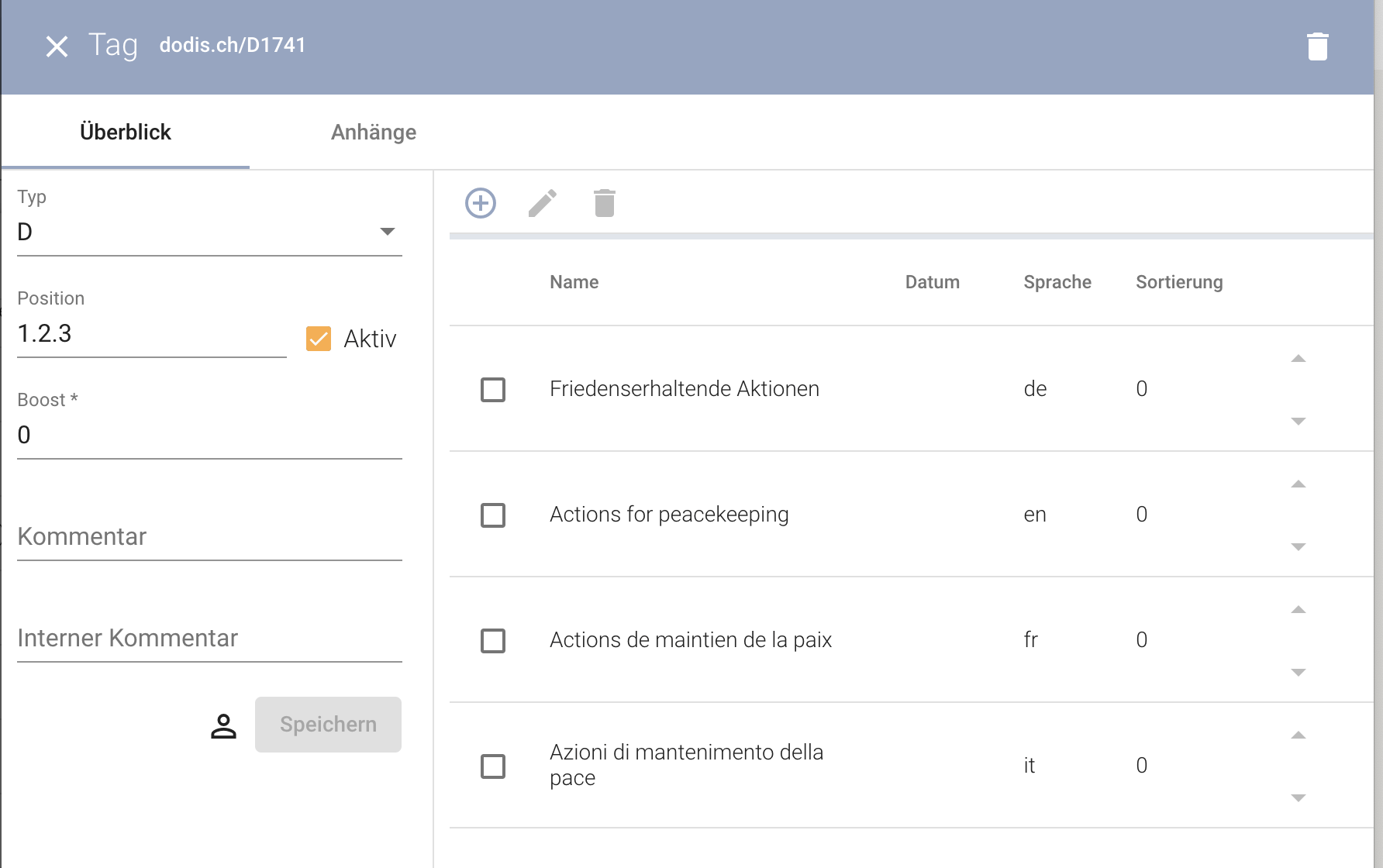The image size is (1383, 868).
Task: Move Actions for peacekeeping row down
Action: point(1299,547)
